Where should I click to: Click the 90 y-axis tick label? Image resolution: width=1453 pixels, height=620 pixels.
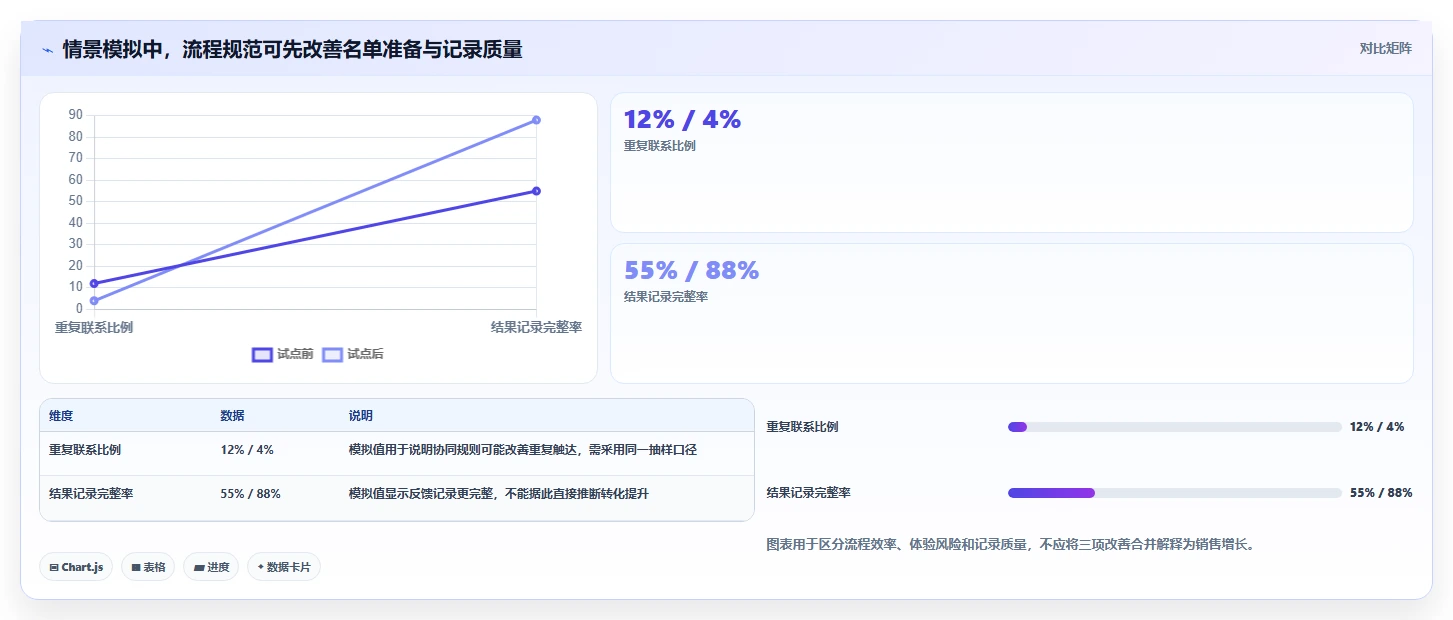76,115
